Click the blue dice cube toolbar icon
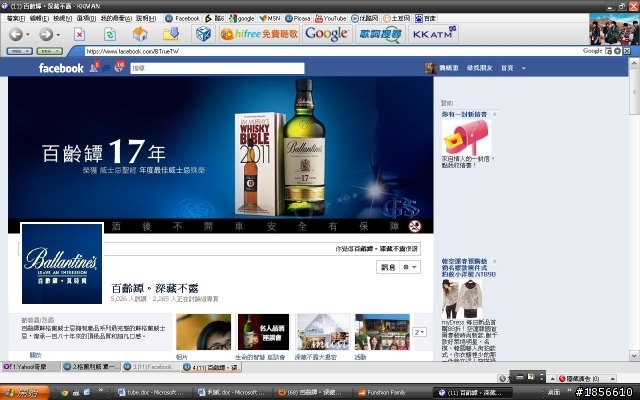Image resolution: width=640 pixels, height=400 pixels. click(203, 34)
